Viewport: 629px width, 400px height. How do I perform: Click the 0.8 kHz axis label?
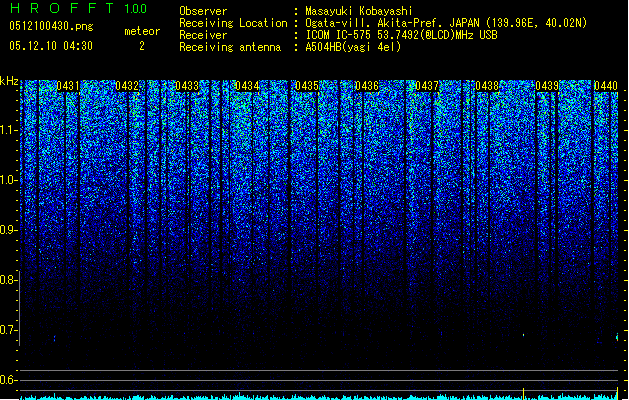(9, 280)
